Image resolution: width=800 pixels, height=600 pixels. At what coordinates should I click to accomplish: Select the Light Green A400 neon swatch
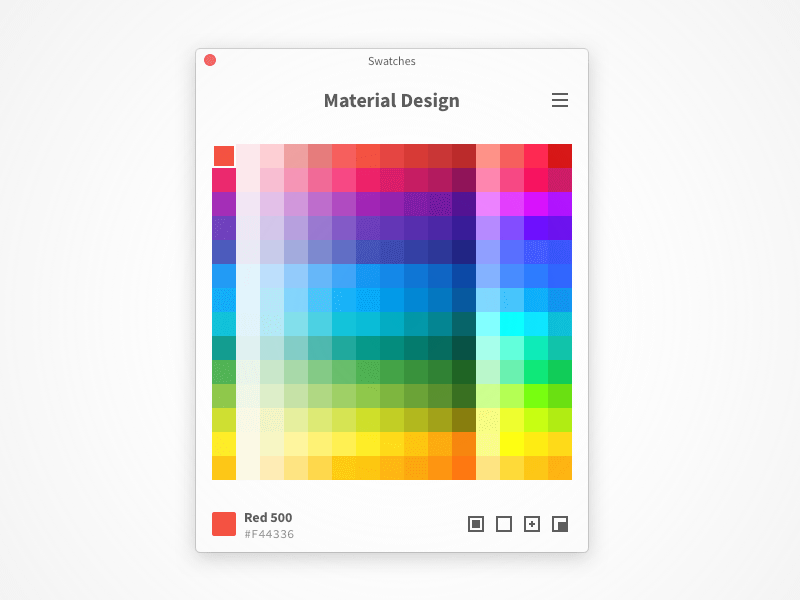pyautogui.click(x=536, y=395)
